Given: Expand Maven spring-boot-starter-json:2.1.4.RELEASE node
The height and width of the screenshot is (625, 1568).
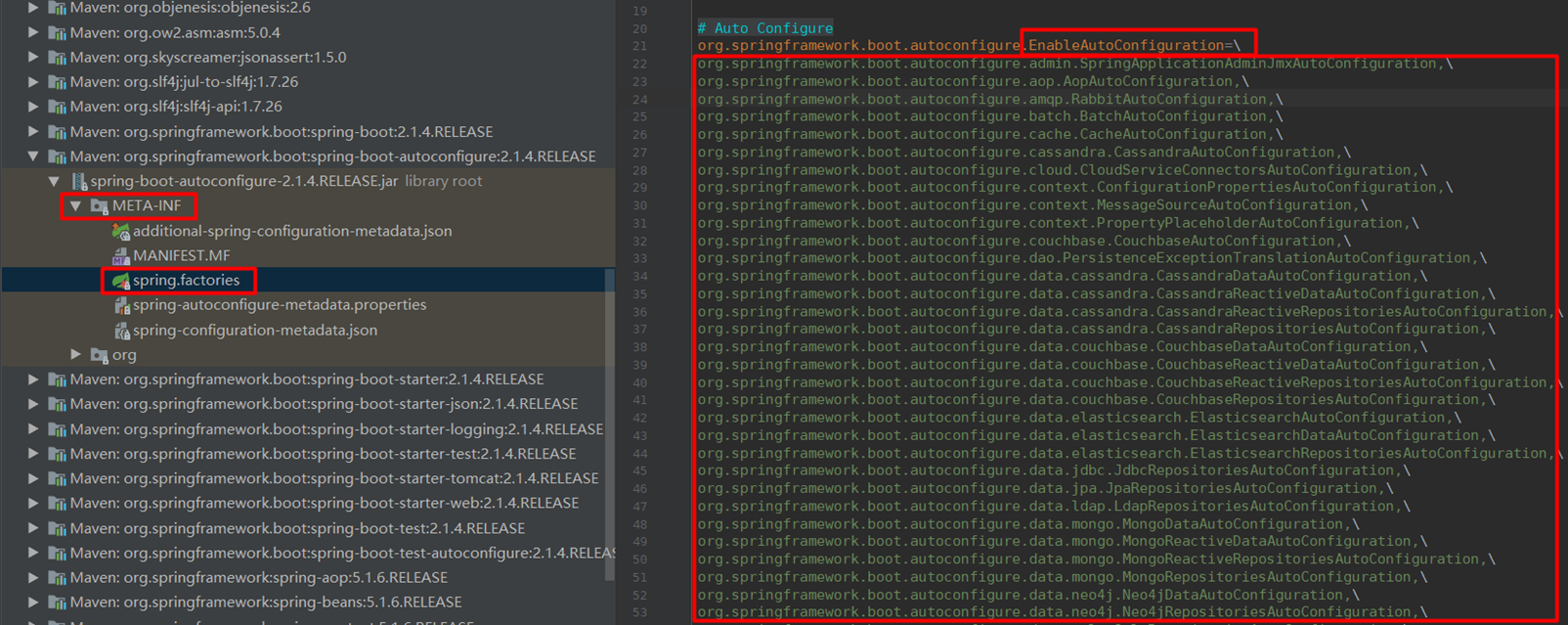Looking at the screenshot, I should pos(33,404).
